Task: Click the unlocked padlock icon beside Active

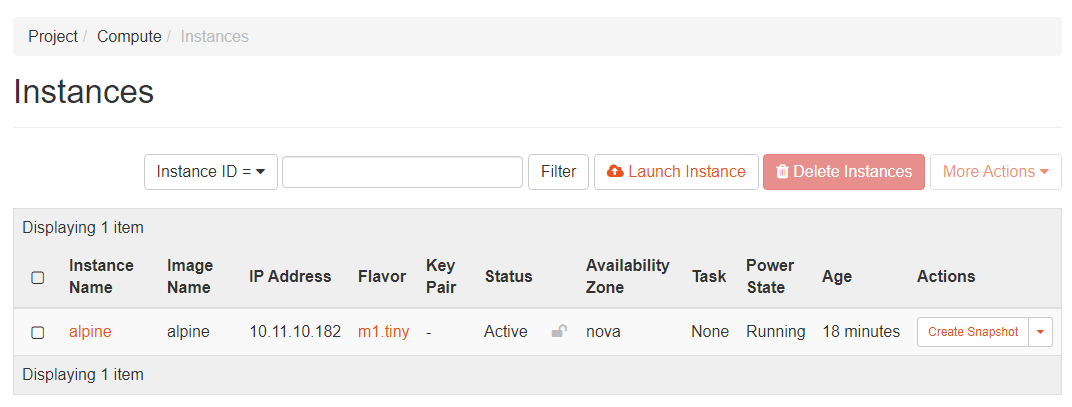Action: pos(559,332)
